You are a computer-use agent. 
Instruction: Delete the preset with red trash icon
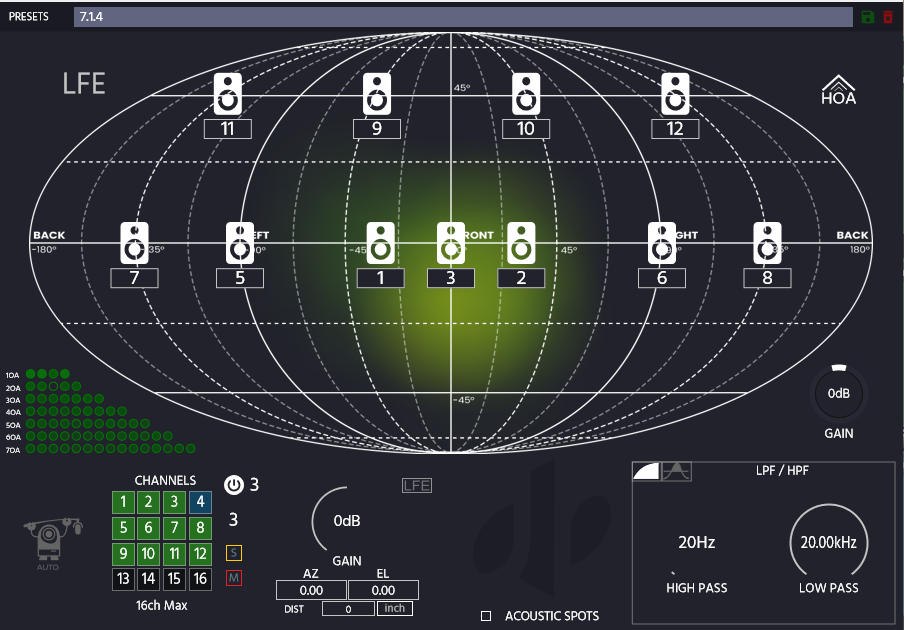[888, 17]
